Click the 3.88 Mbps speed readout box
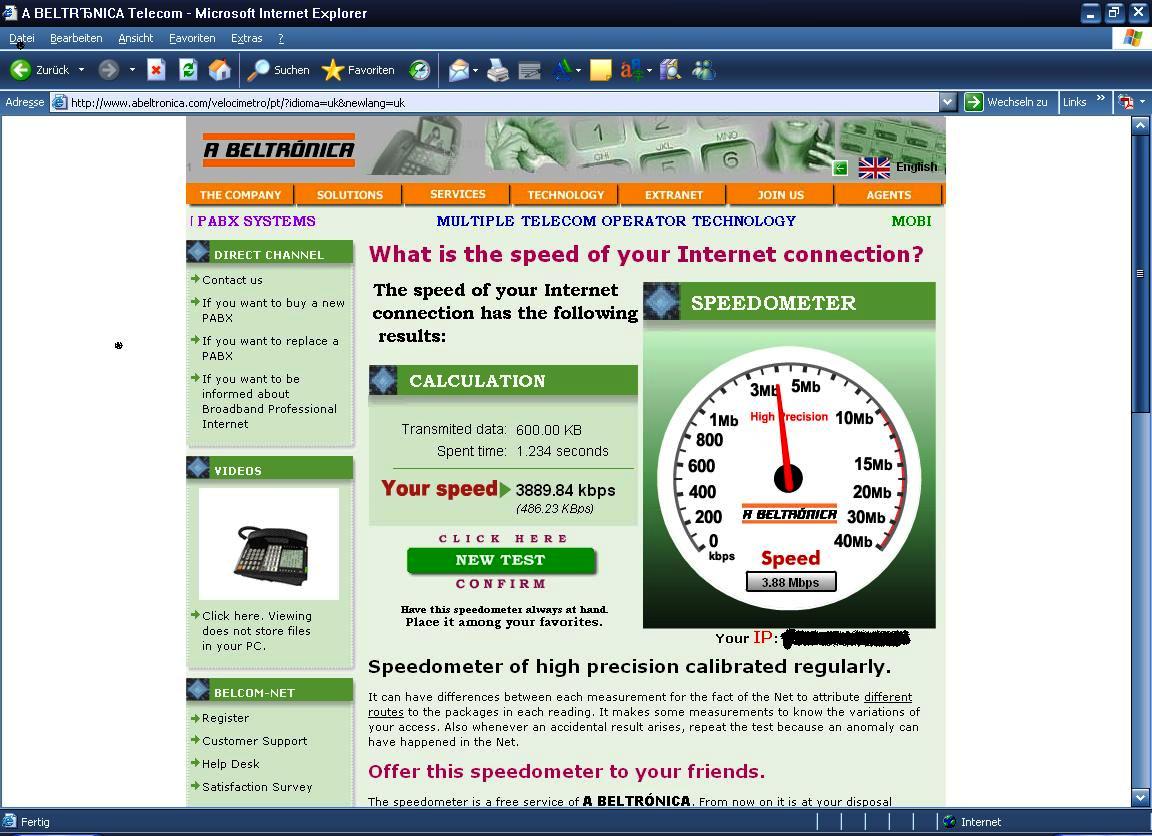The image size is (1152, 836). [791, 582]
